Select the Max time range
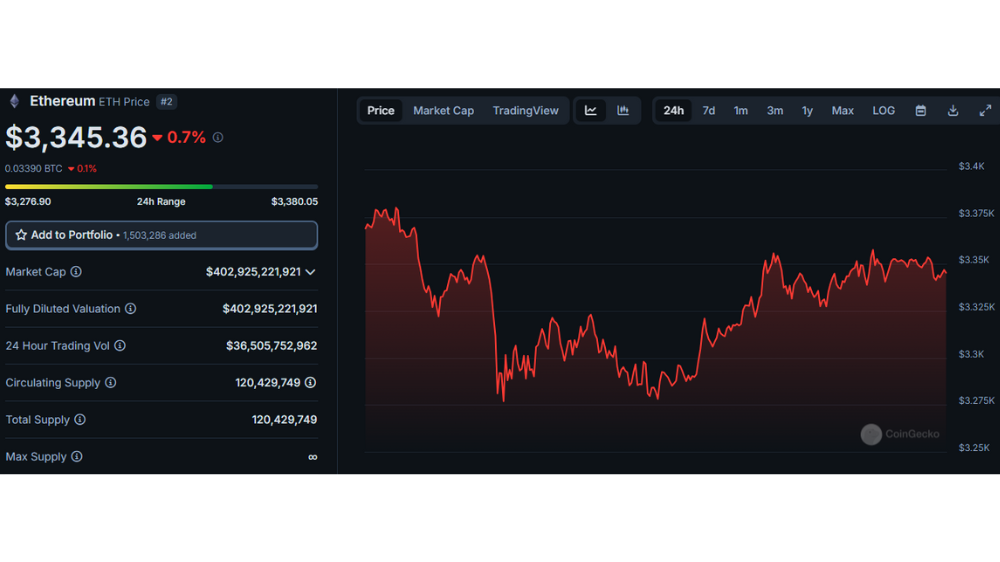The height and width of the screenshot is (562, 1000). pyautogui.click(x=842, y=110)
